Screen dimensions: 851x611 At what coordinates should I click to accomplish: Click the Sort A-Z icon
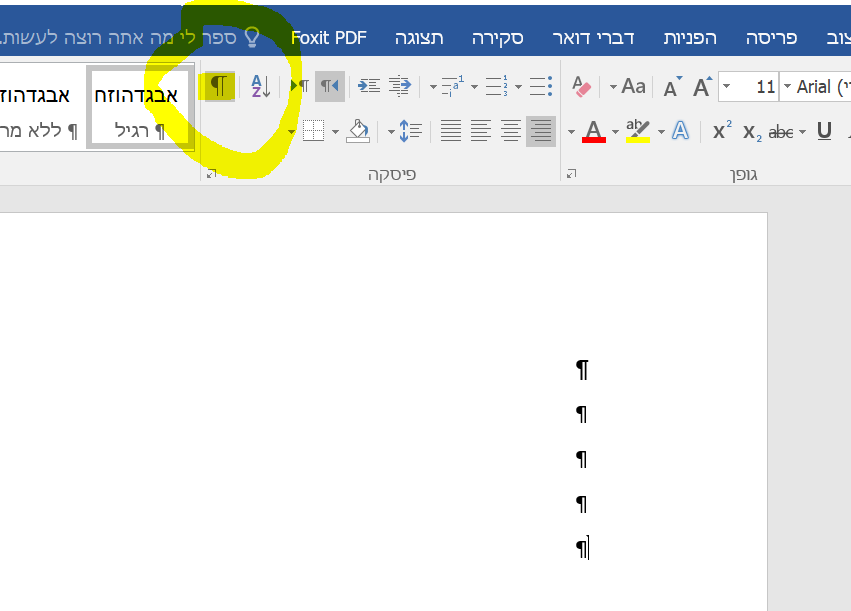coord(261,86)
